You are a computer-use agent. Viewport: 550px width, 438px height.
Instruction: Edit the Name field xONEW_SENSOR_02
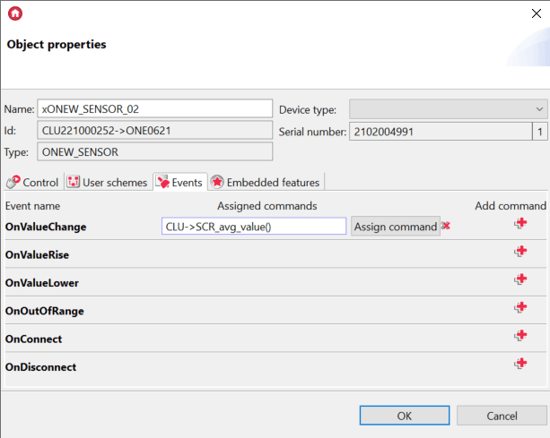(155, 109)
